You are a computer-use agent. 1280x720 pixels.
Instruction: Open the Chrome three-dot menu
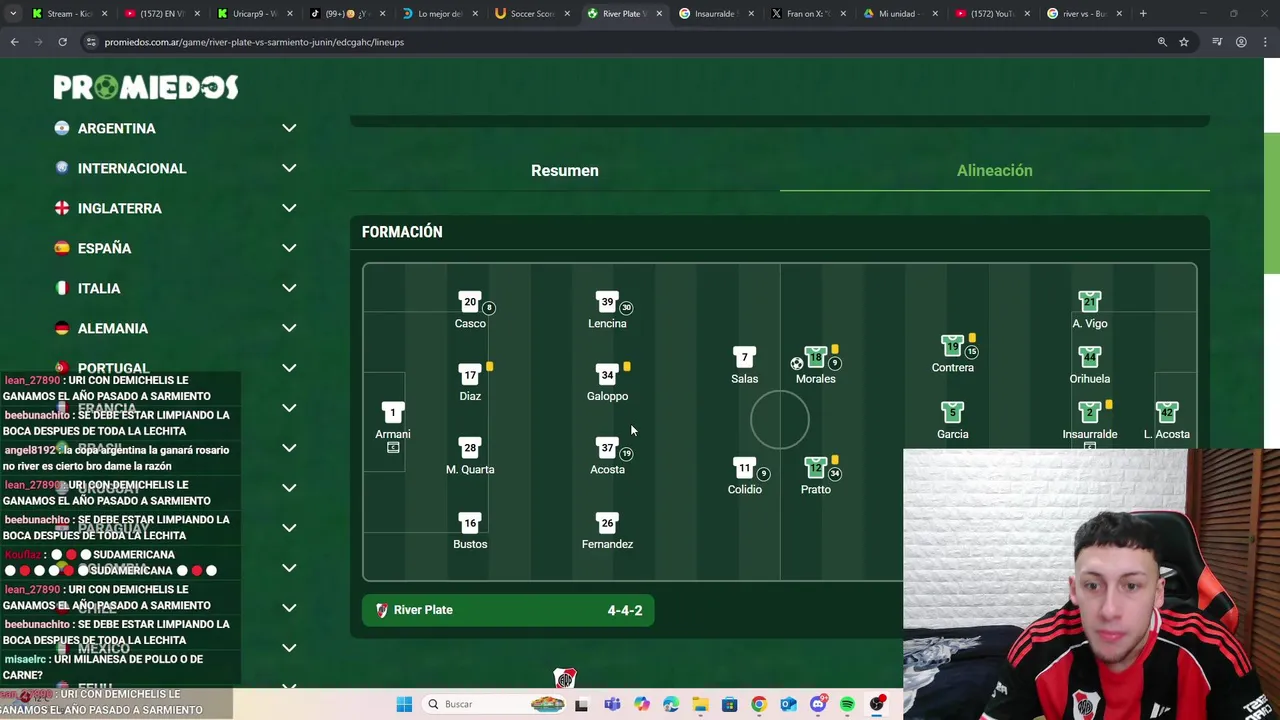click(1266, 42)
